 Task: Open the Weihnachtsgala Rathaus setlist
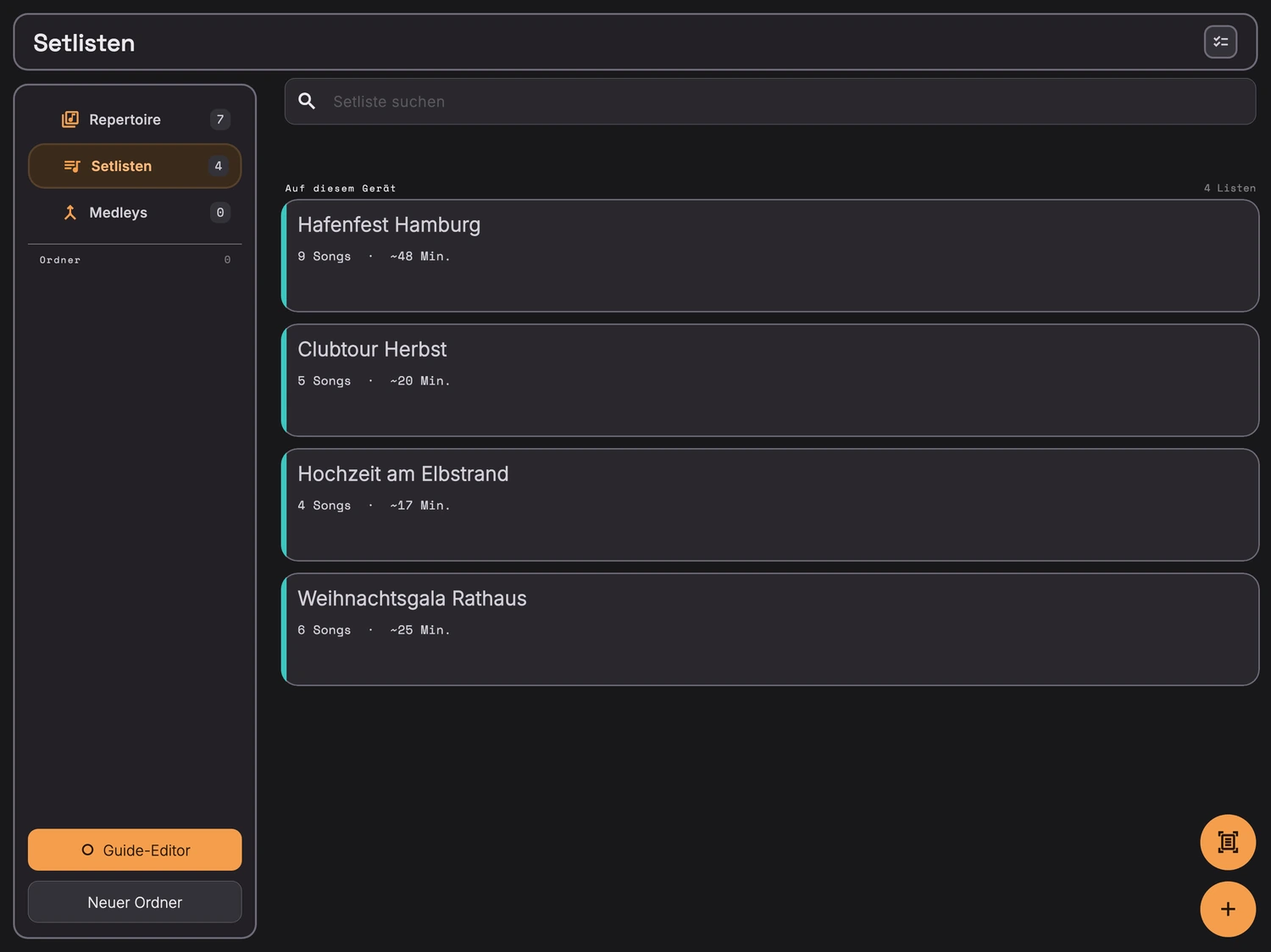point(770,629)
